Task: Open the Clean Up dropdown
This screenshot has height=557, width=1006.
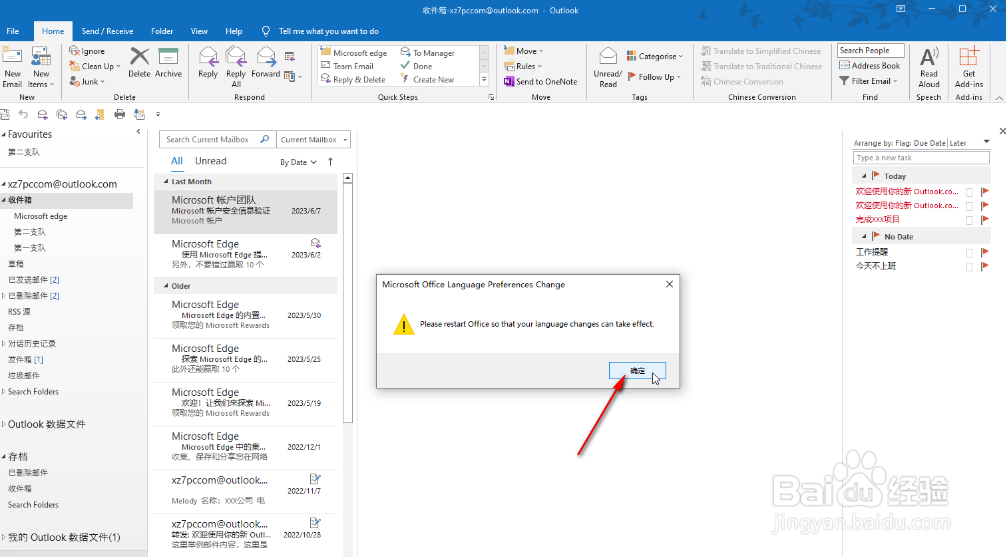Action: pos(94,66)
